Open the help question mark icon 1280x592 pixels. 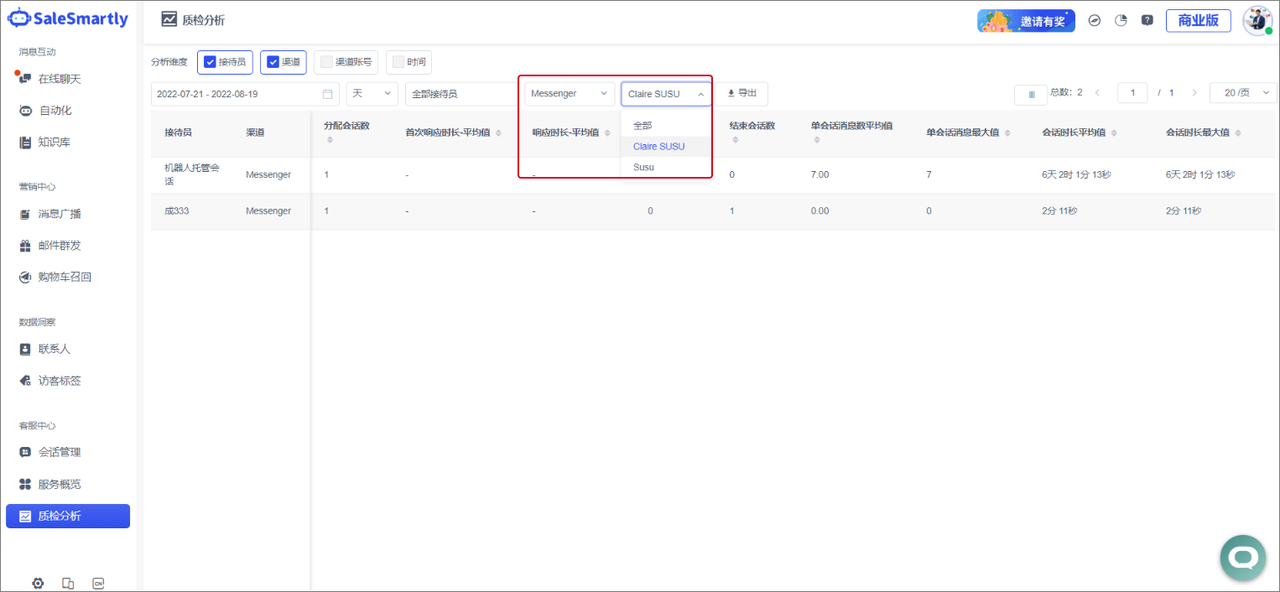pos(1147,20)
